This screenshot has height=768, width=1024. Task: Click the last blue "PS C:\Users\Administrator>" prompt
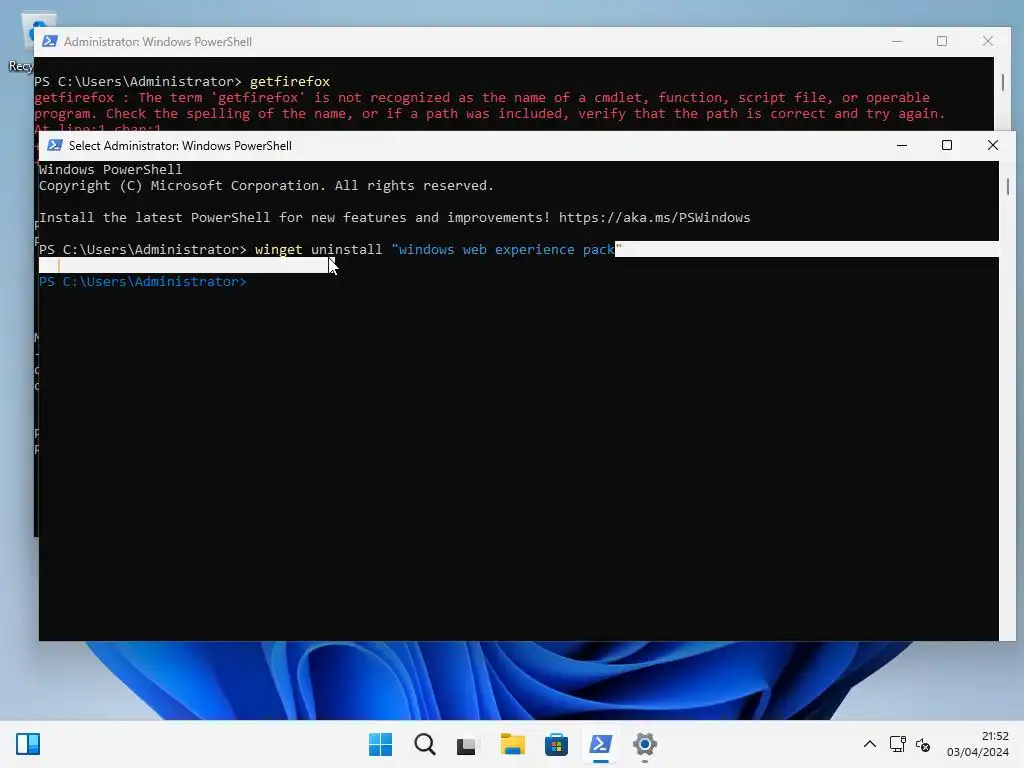[143, 281]
